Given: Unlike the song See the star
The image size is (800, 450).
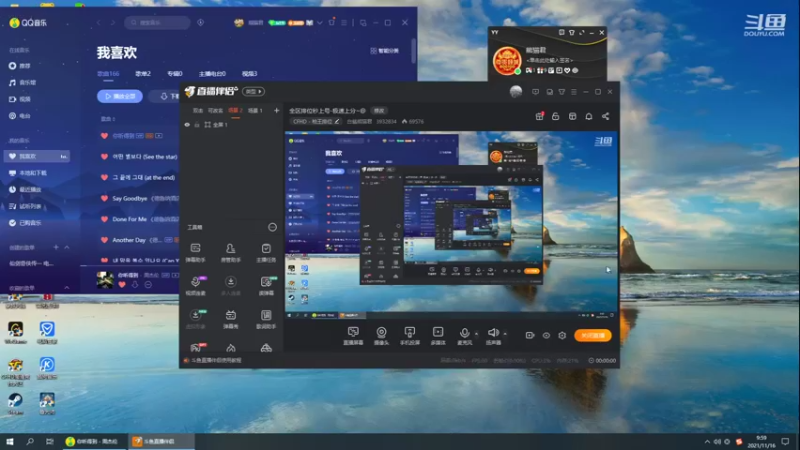Looking at the screenshot, I should 104,157.
